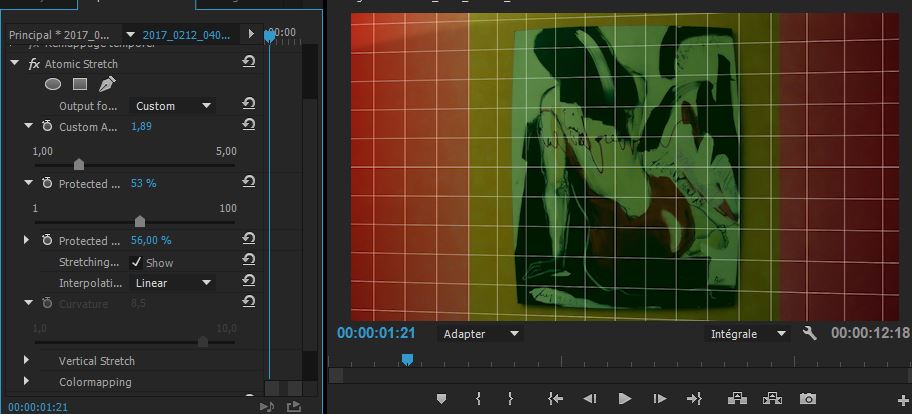Click the 2017_0212_040 sequence clip link
The width and height of the screenshot is (912, 414).
[186, 35]
